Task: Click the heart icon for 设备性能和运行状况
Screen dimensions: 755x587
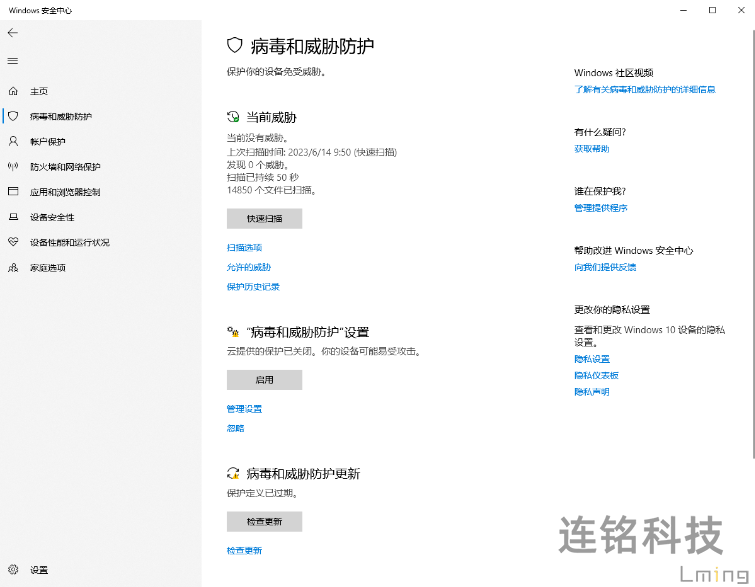Action: point(13,242)
